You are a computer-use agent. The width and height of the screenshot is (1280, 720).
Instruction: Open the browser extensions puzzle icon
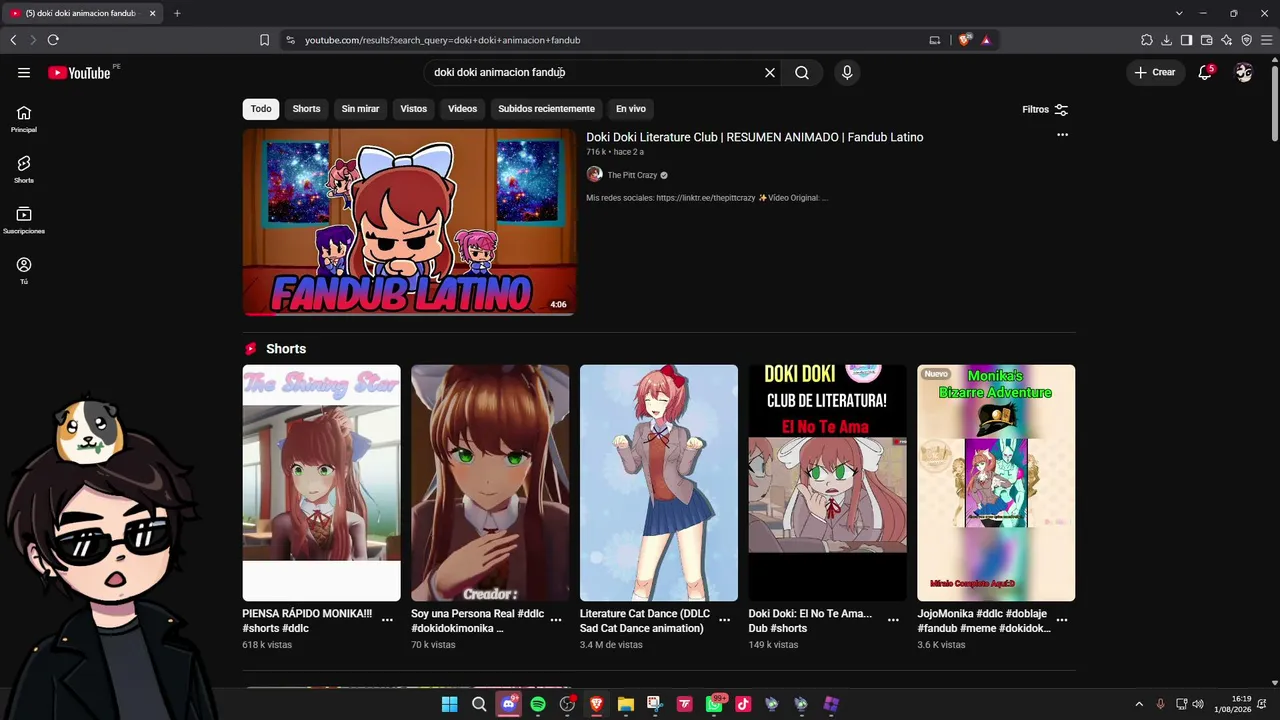point(1147,40)
